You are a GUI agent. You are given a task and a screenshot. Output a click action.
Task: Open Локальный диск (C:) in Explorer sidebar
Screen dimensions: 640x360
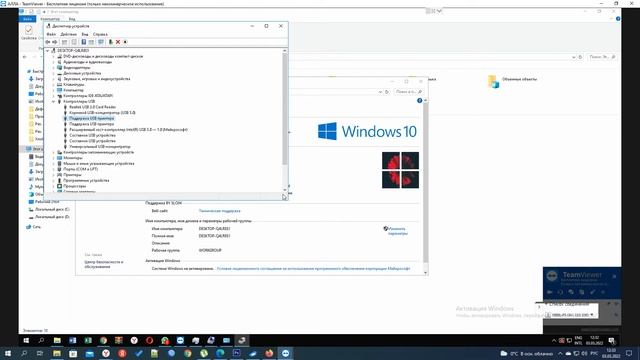tap(52, 209)
